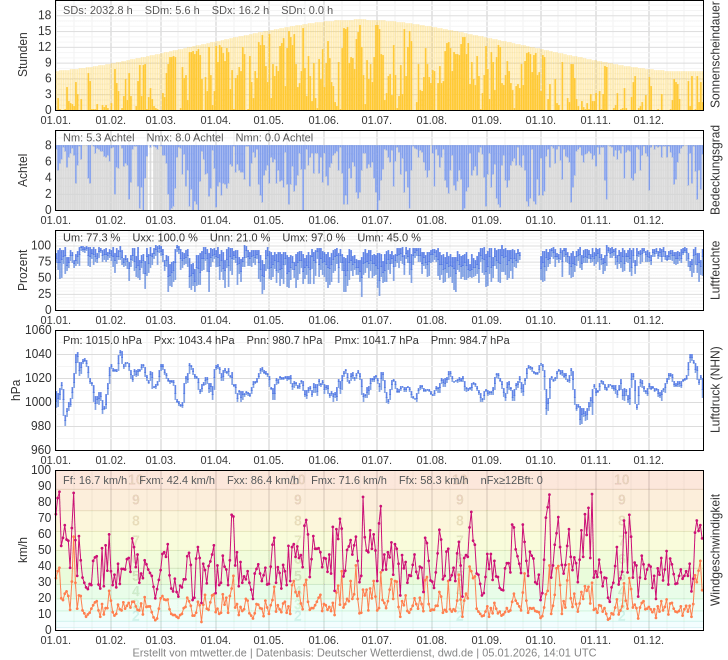Click the SDs: 2032.8 h sunshine total

point(97,9)
